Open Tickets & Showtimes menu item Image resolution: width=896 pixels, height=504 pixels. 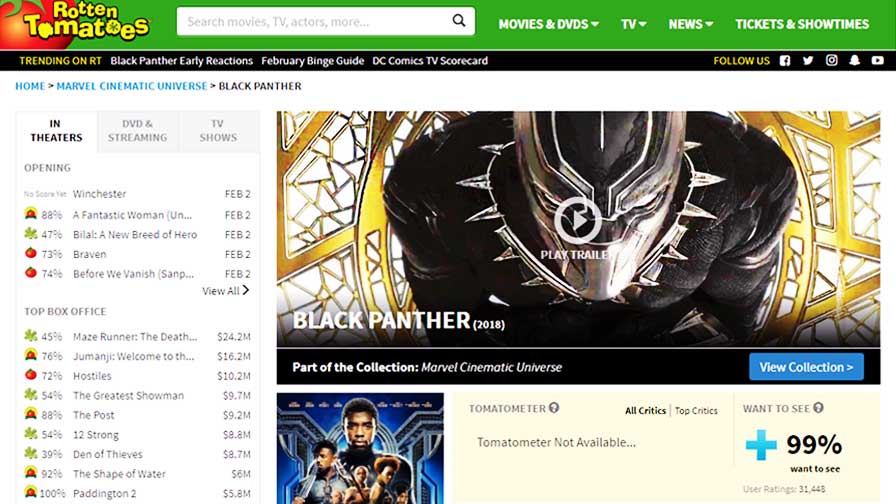tap(802, 24)
